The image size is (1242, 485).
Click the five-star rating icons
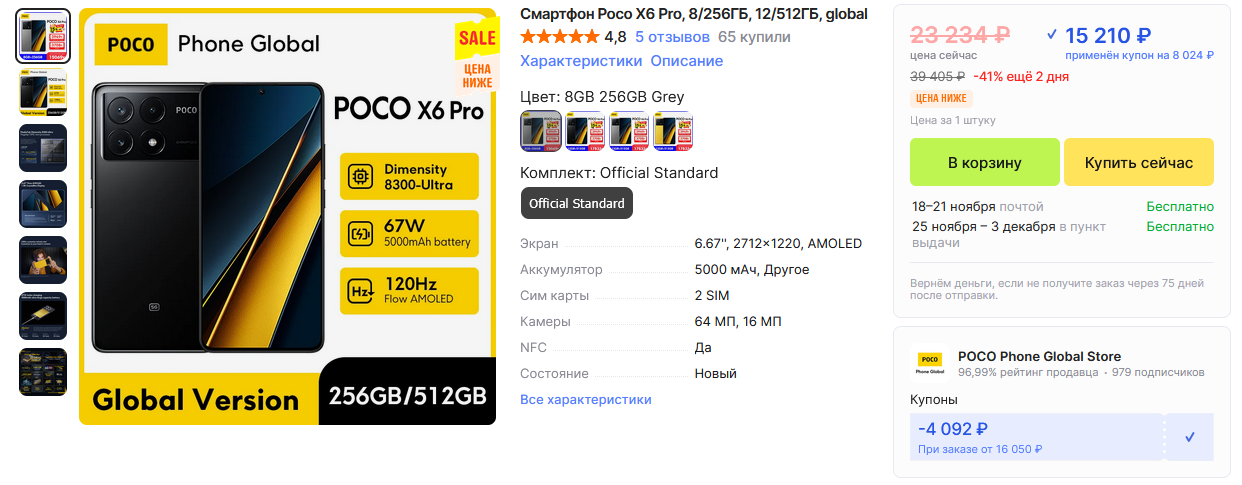coord(560,37)
